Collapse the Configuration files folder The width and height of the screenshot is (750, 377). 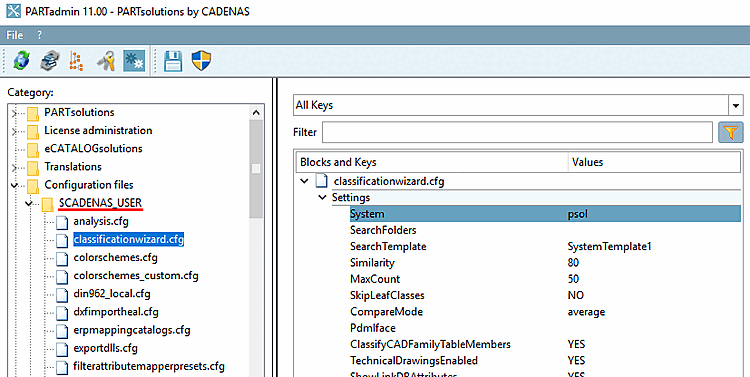pyautogui.click(x=14, y=185)
